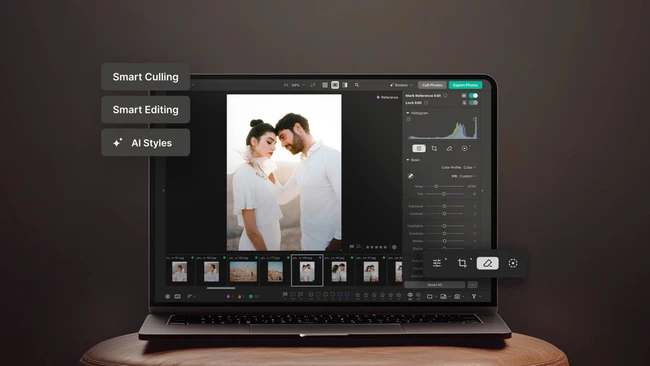Collapse the right editing panel with edge arrow
650x366 pixels.
[482, 191]
